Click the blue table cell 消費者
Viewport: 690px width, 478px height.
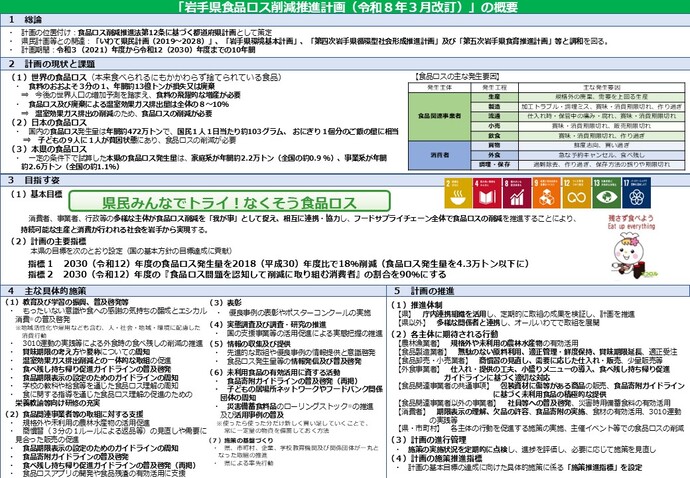(440, 155)
